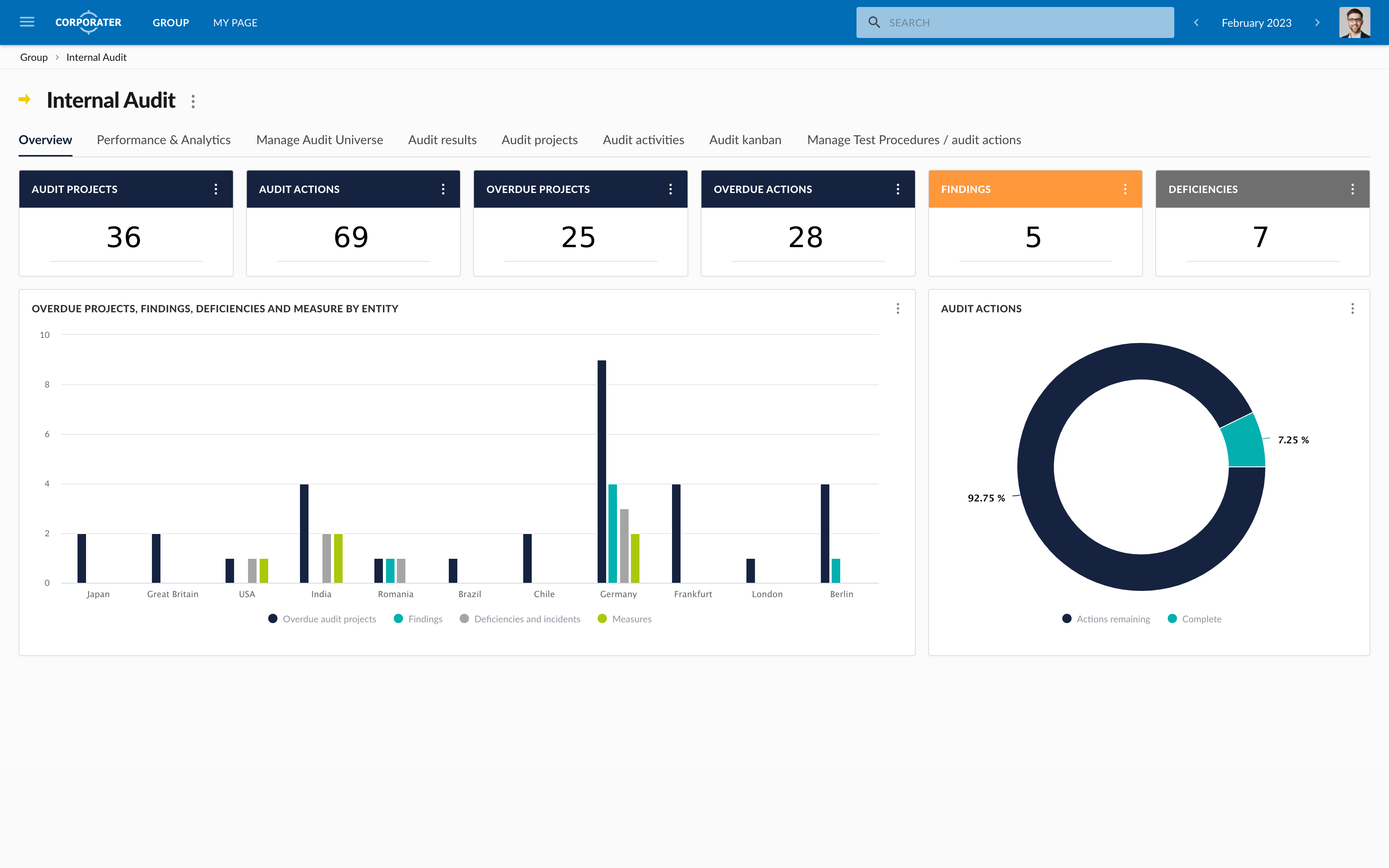Viewport: 1389px width, 868px height.
Task: Open the user profile avatar
Action: tap(1356, 22)
